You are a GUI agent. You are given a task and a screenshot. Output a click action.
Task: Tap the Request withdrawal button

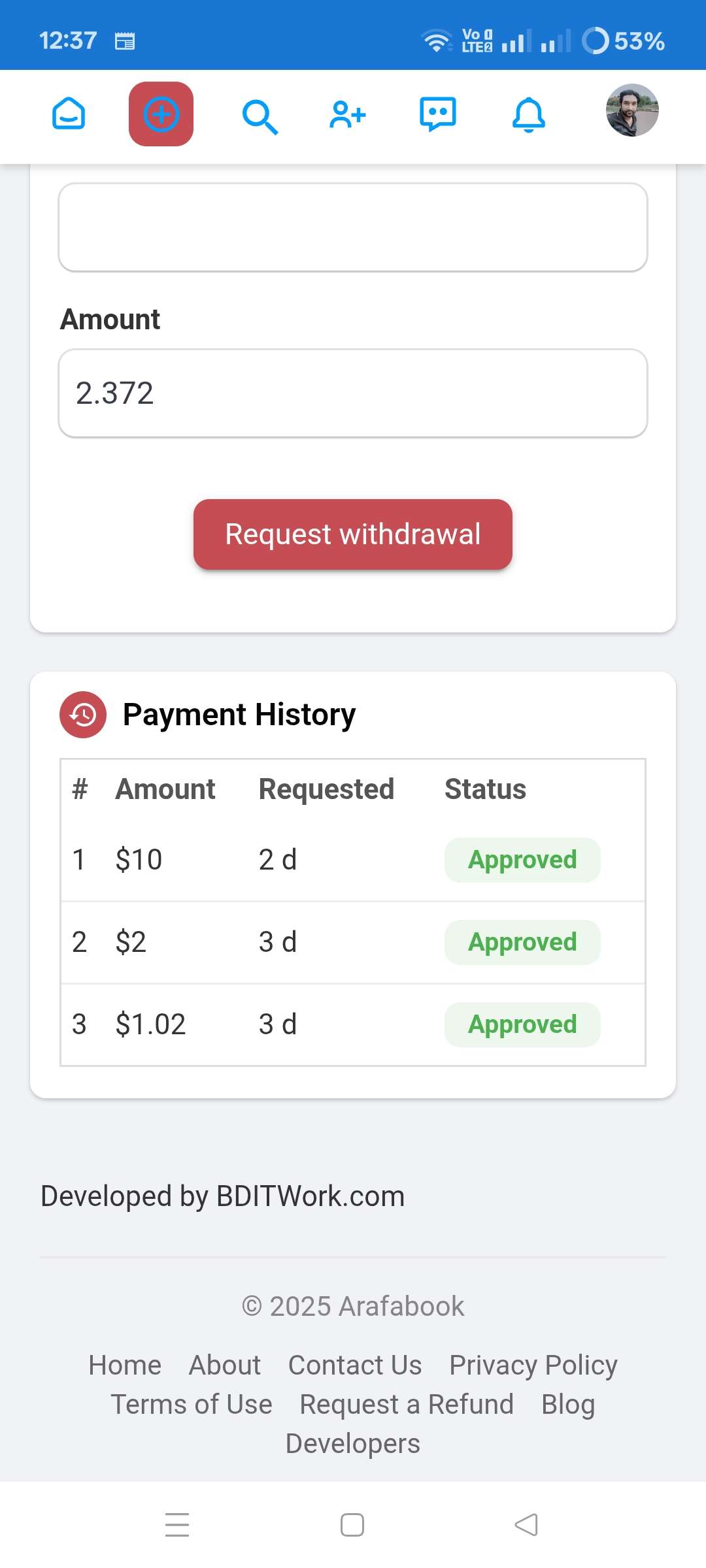coord(353,534)
